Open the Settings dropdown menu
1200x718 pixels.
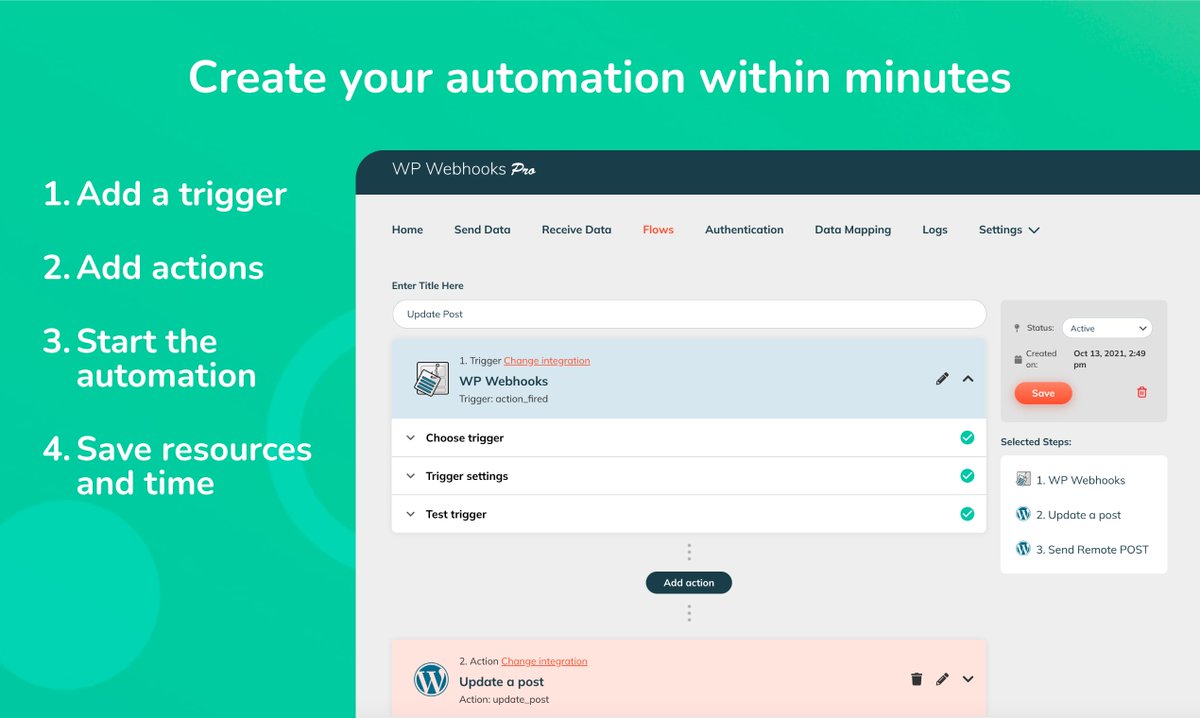1009,230
